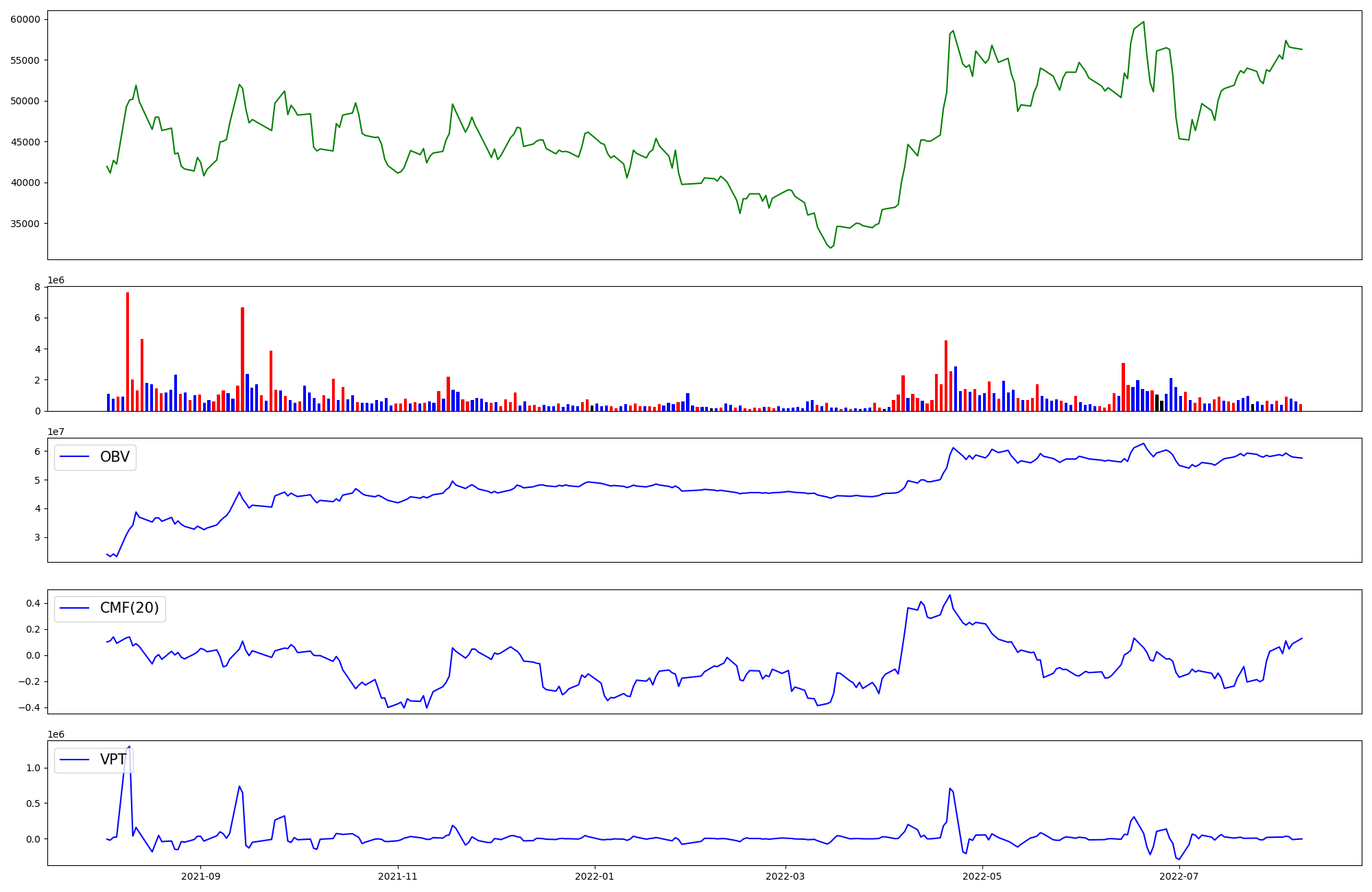This screenshot has width=1372, height=892.
Task: Click the 2022-07 x-axis date label
Action: click(x=1179, y=876)
